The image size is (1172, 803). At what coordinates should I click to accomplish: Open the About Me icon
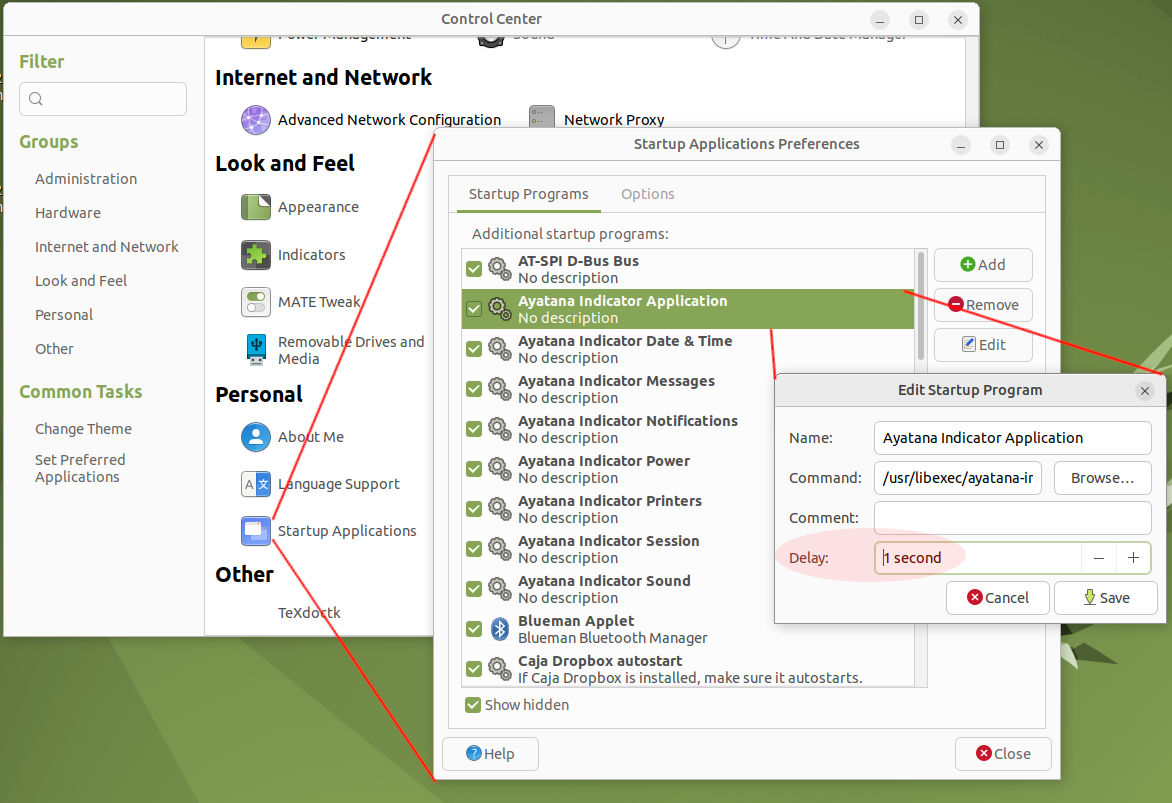coord(256,437)
